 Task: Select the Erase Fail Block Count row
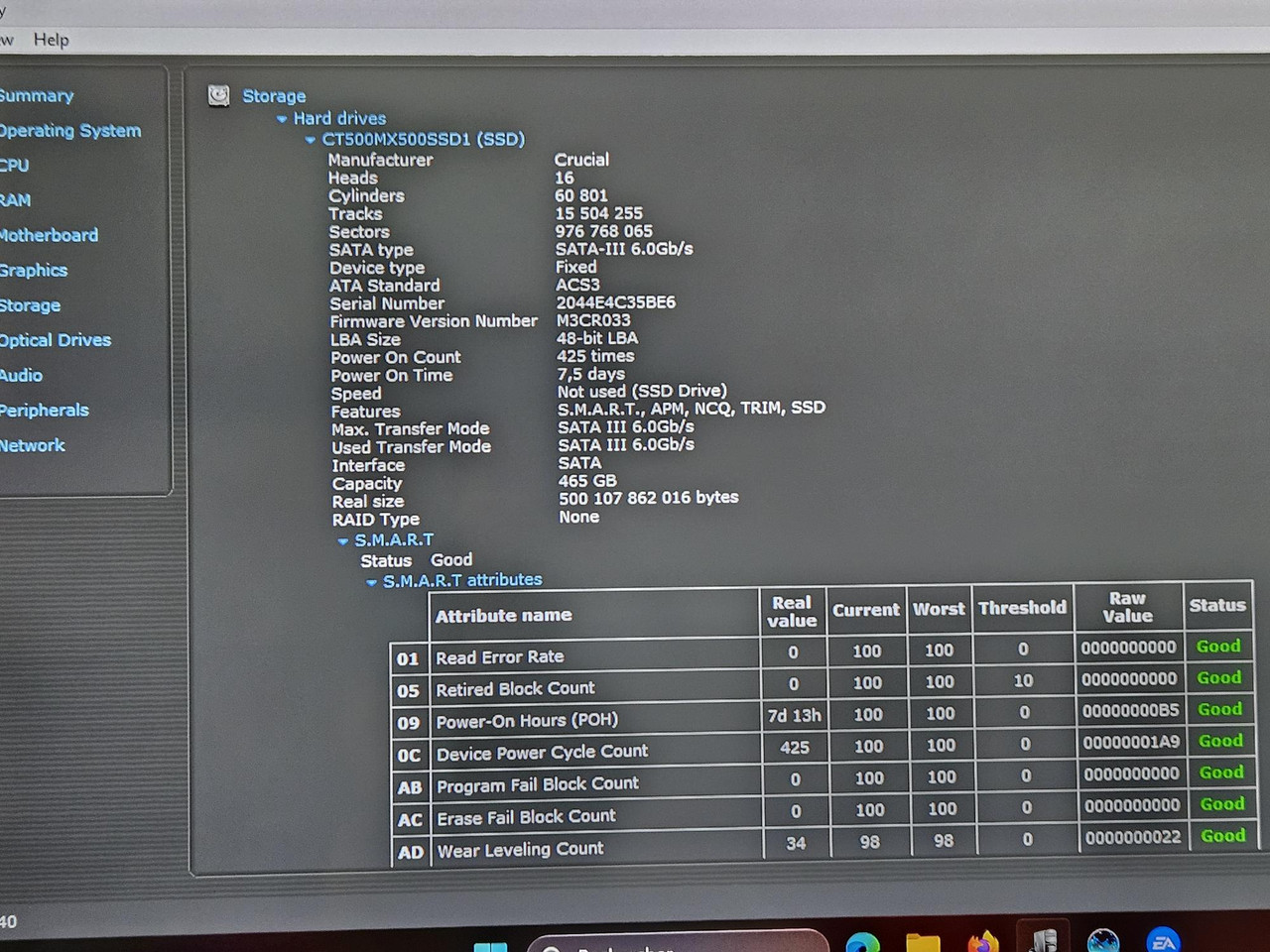pyautogui.click(x=824, y=813)
